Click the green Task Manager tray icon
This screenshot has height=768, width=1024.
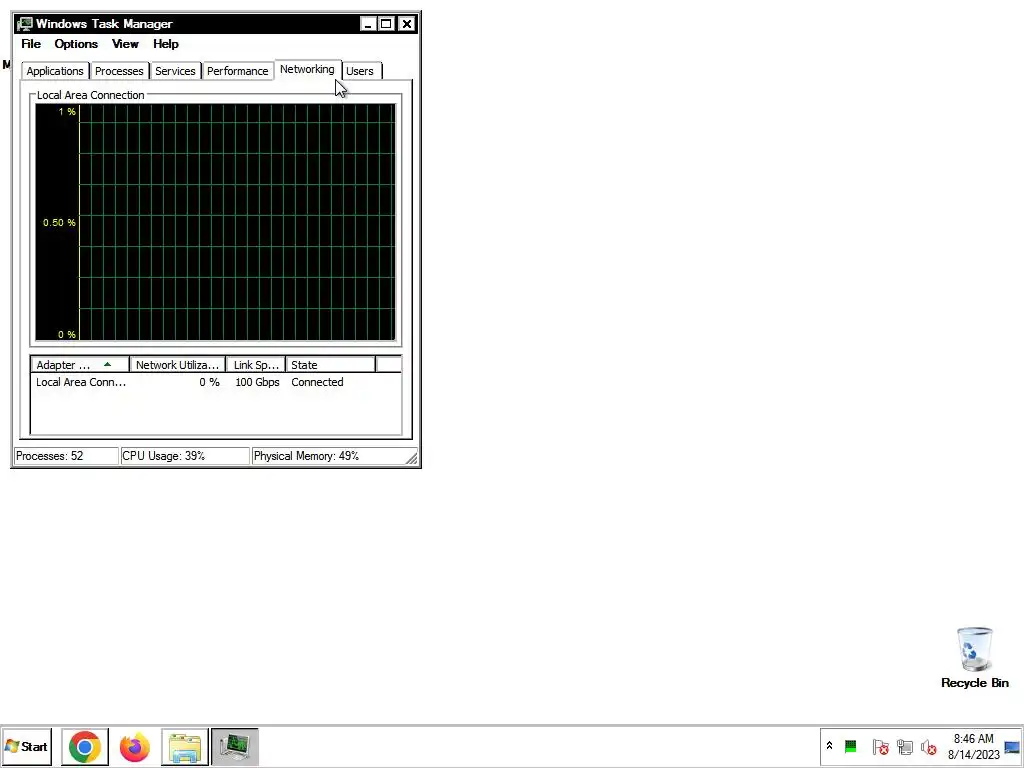click(850, 746)
